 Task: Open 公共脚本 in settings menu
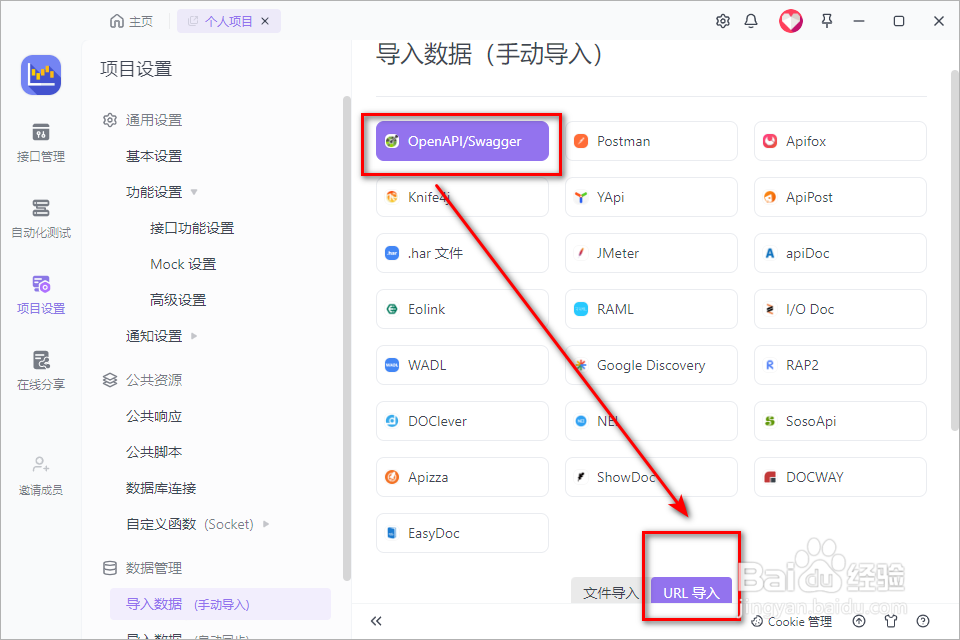click(154, 452)
